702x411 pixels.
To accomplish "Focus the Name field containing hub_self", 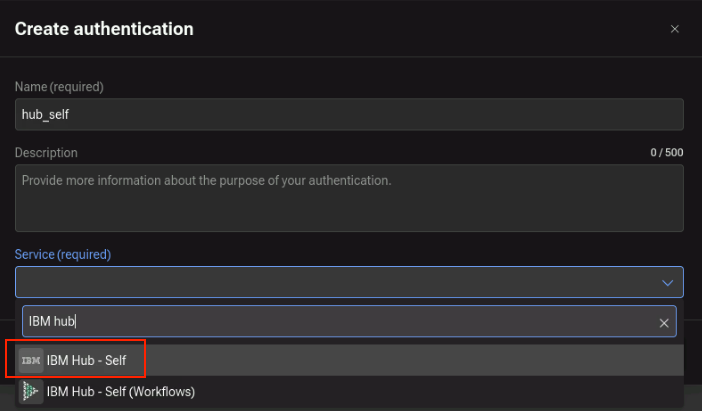I will [349, 115].
